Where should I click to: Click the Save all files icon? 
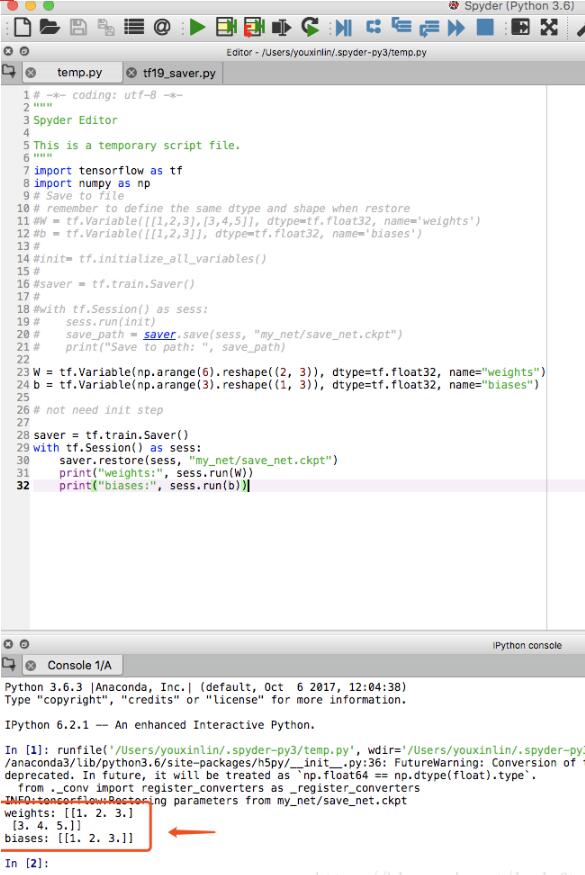tap(106, 27)
